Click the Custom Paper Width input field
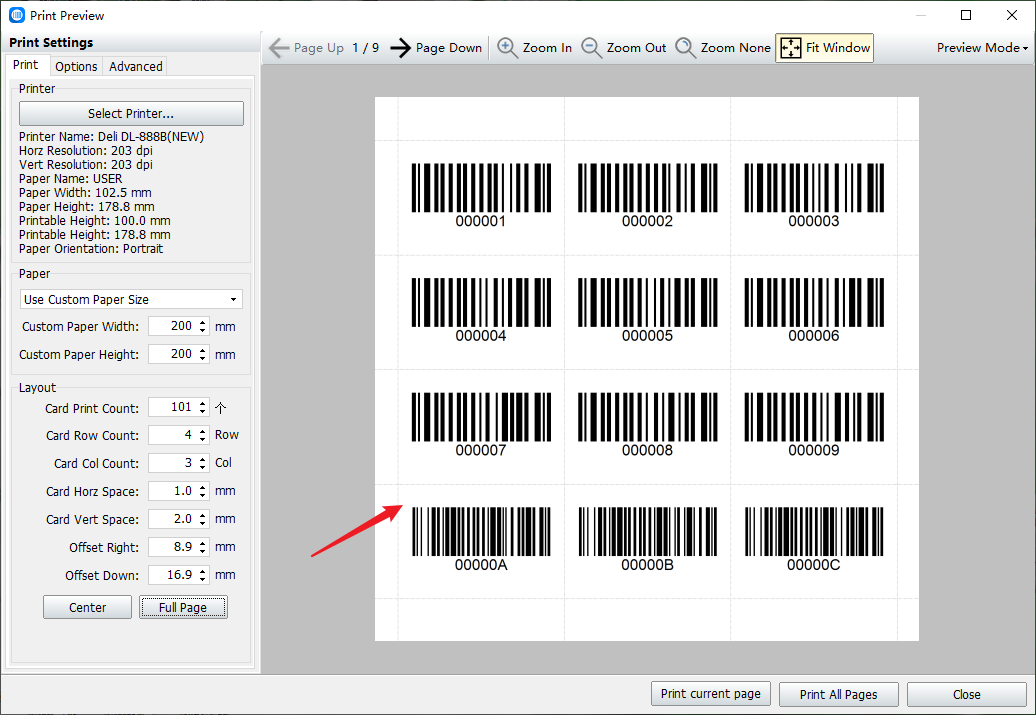The image size is (1036, 715). pyautogui.click(x=172, y=326)
